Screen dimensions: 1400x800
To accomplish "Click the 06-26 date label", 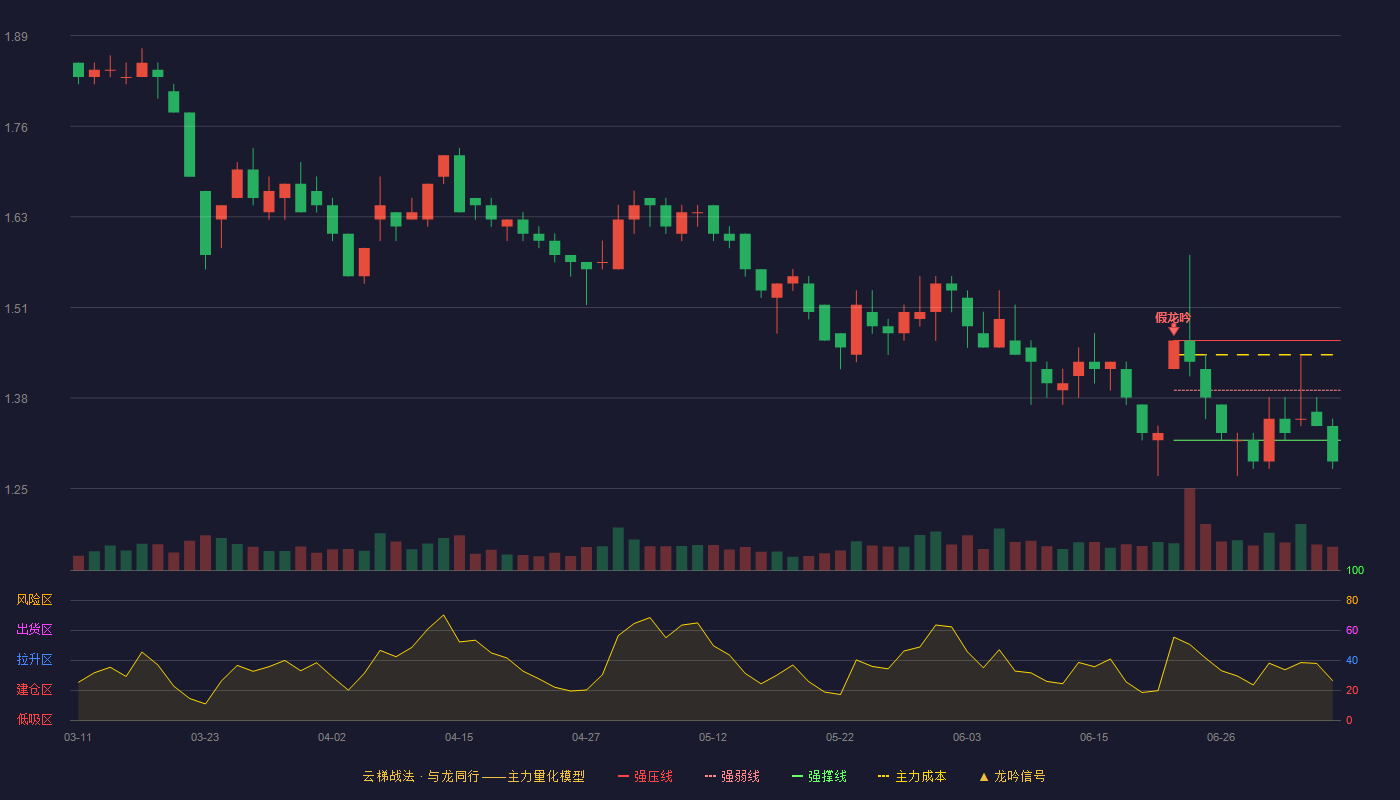I will (1221, 737).
